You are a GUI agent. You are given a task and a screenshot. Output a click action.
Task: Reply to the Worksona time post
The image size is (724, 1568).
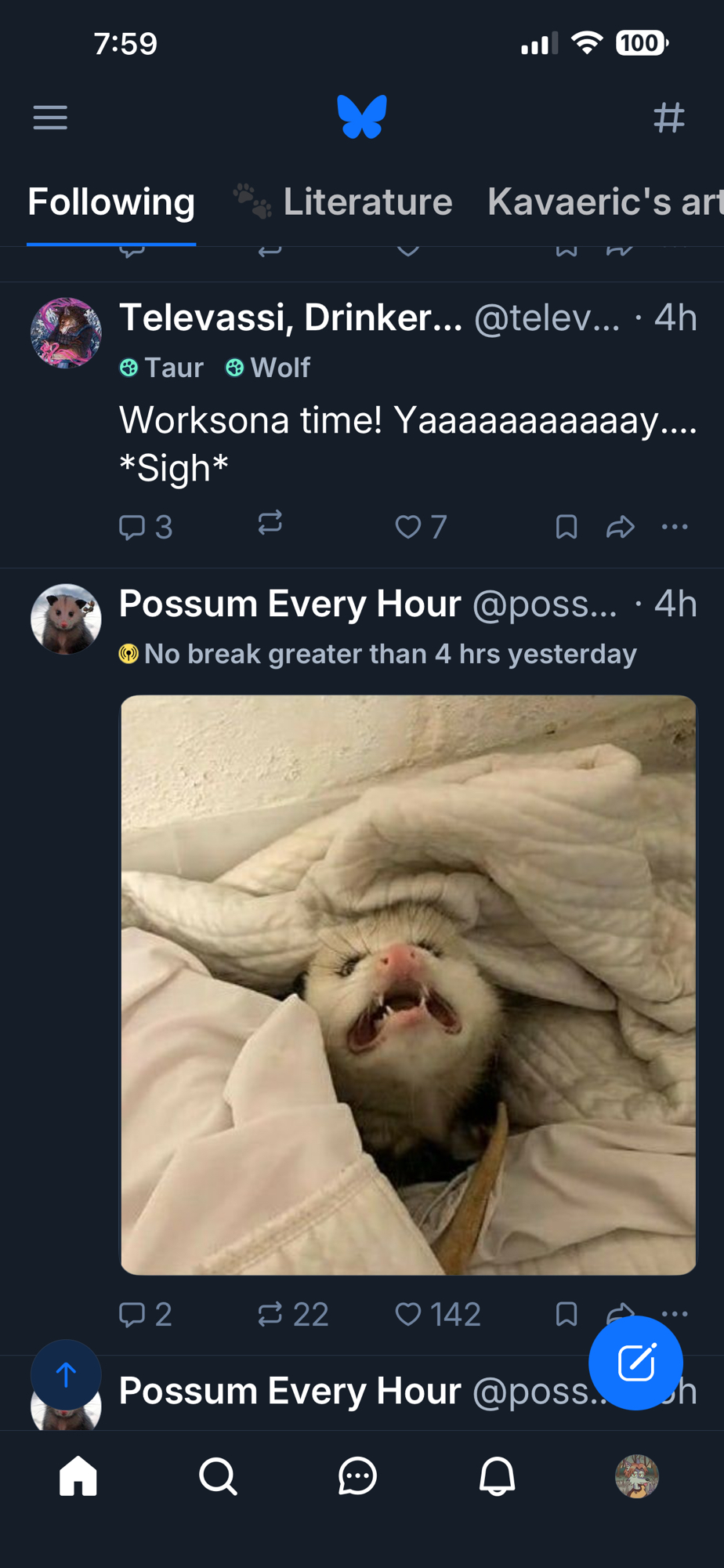[132, 527]
